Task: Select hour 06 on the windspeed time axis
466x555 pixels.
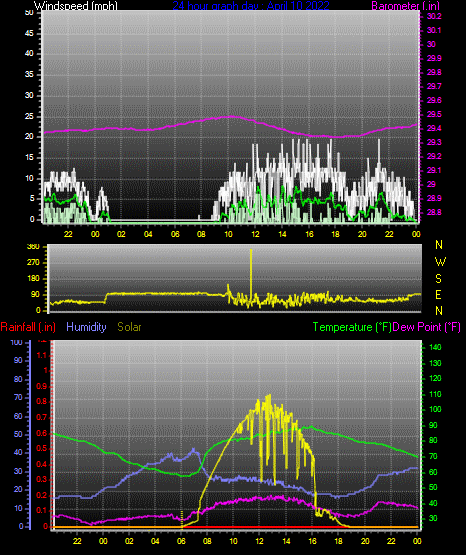Action: click(x=175, y=234)
